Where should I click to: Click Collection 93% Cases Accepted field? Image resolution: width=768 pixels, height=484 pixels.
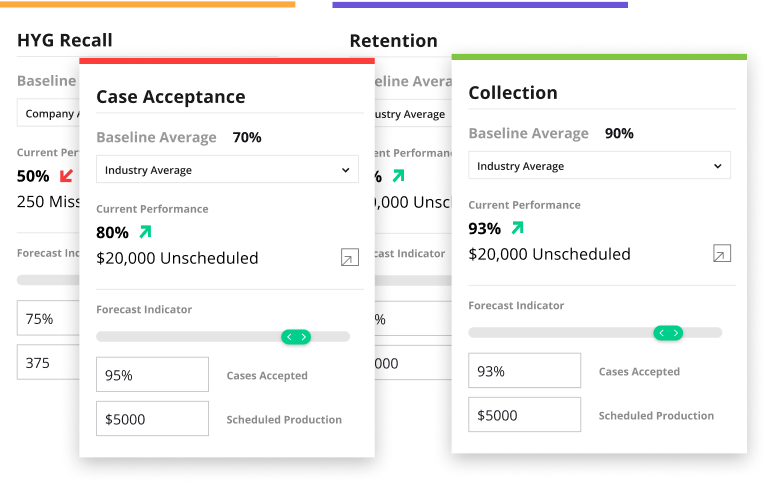(525, 371)
